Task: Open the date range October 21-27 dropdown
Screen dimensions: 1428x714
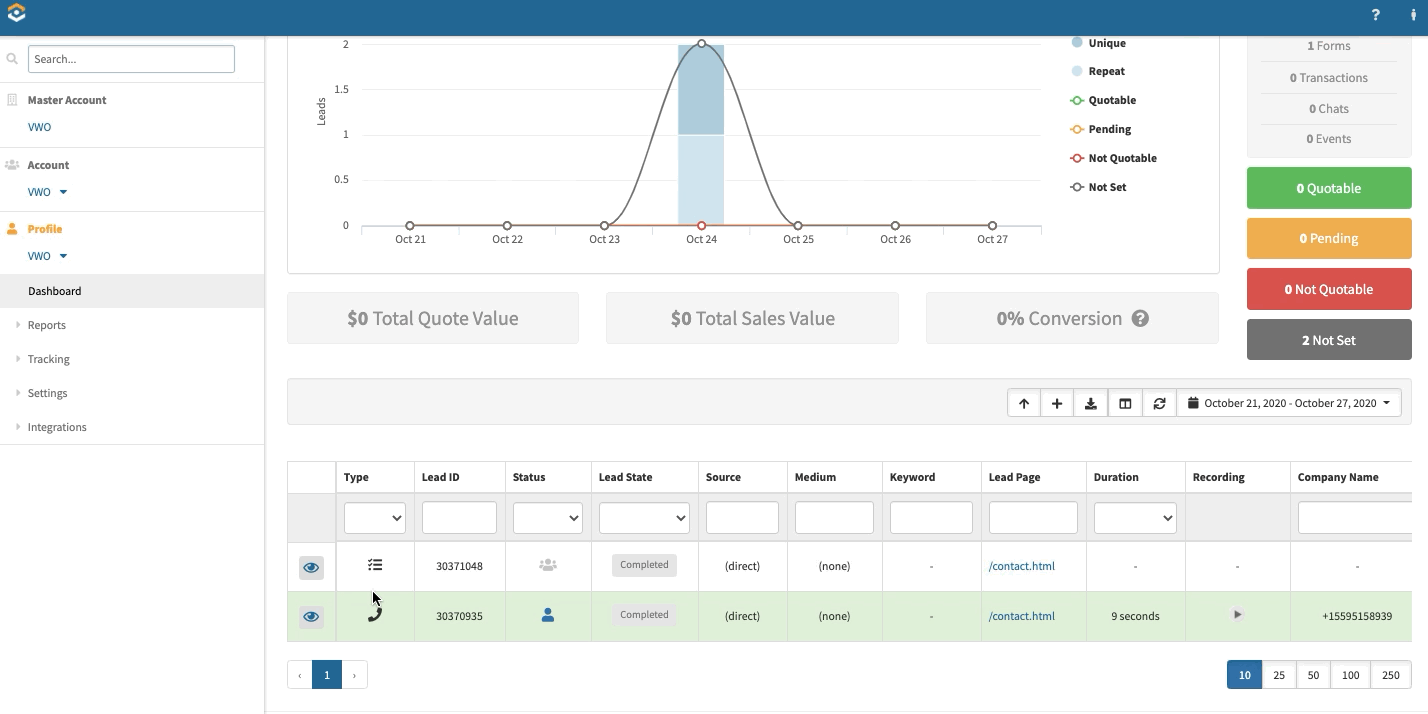Action: tap(1289, 403)
